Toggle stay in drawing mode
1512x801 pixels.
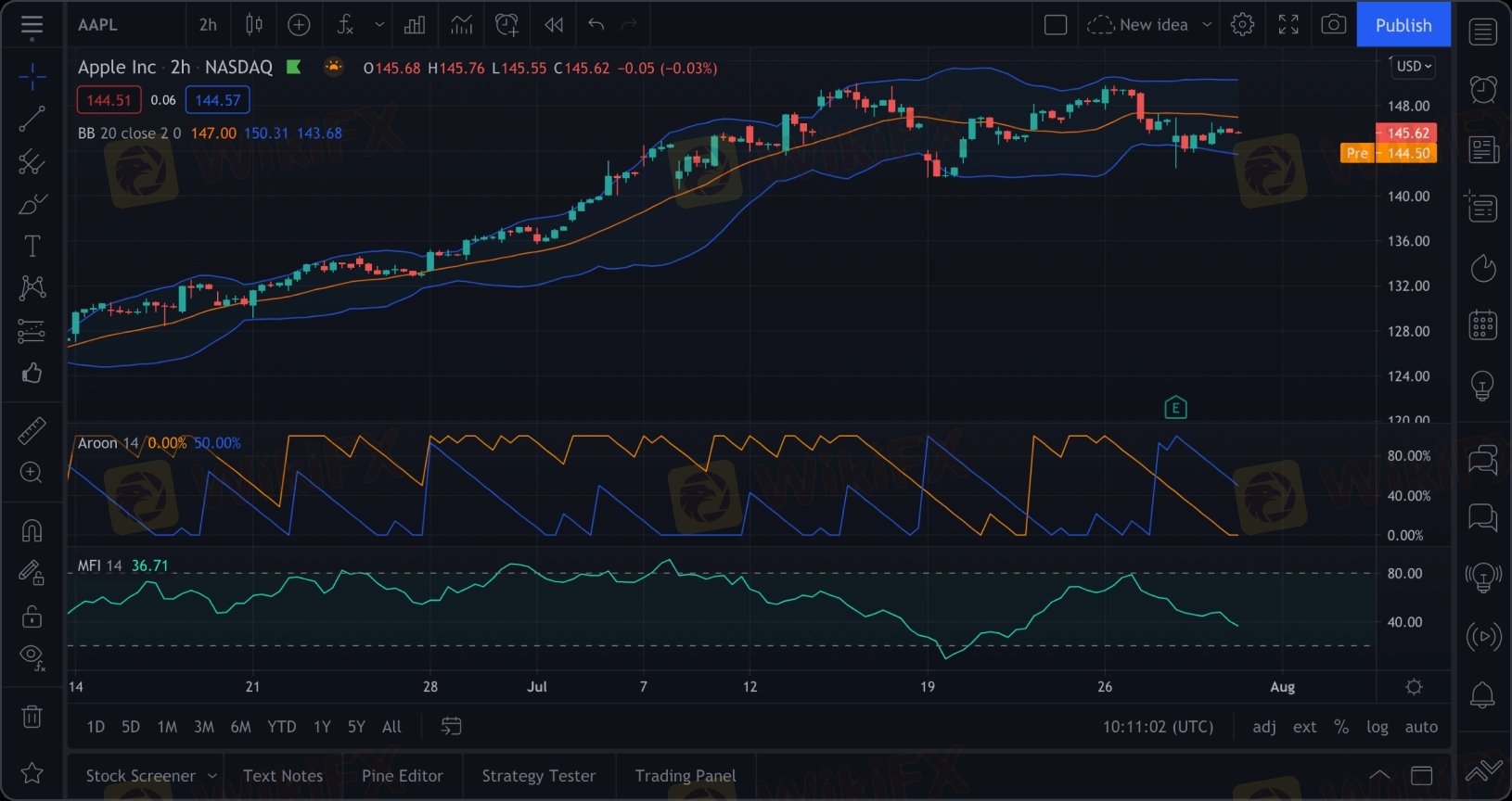[x=32, y=573]
